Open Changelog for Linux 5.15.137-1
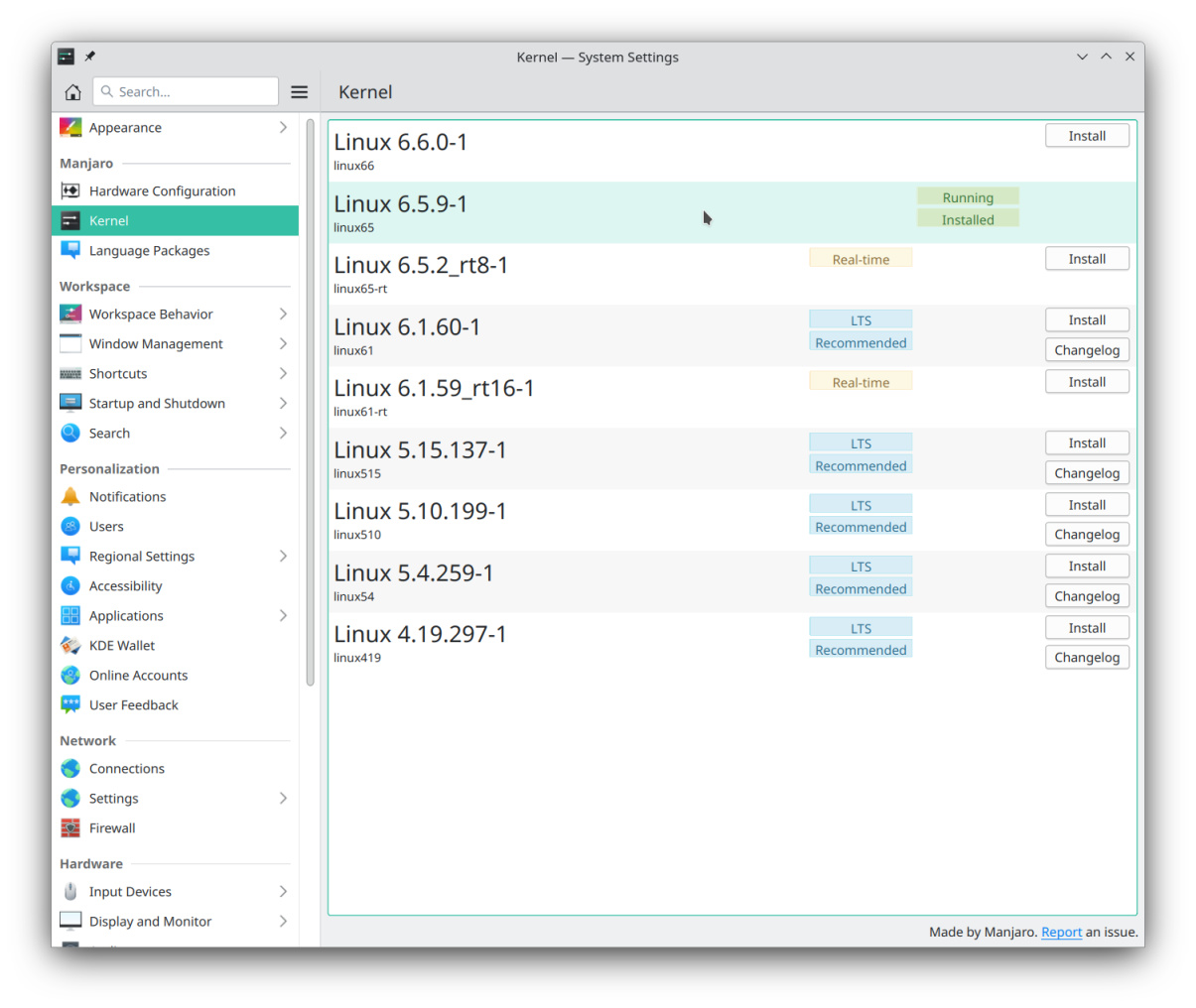 click(1087, 473)
